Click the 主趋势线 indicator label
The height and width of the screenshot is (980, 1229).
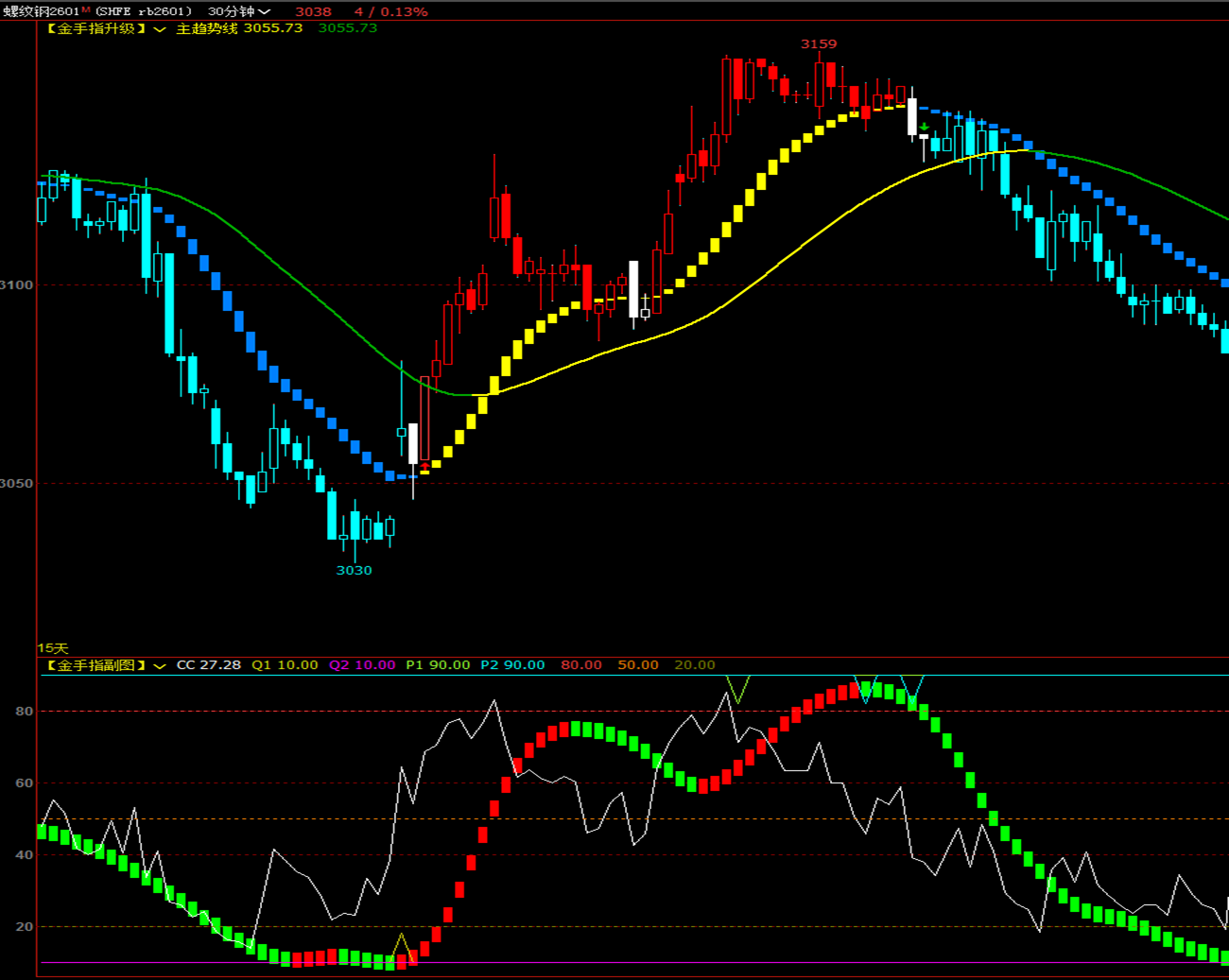tap(207, 28)
